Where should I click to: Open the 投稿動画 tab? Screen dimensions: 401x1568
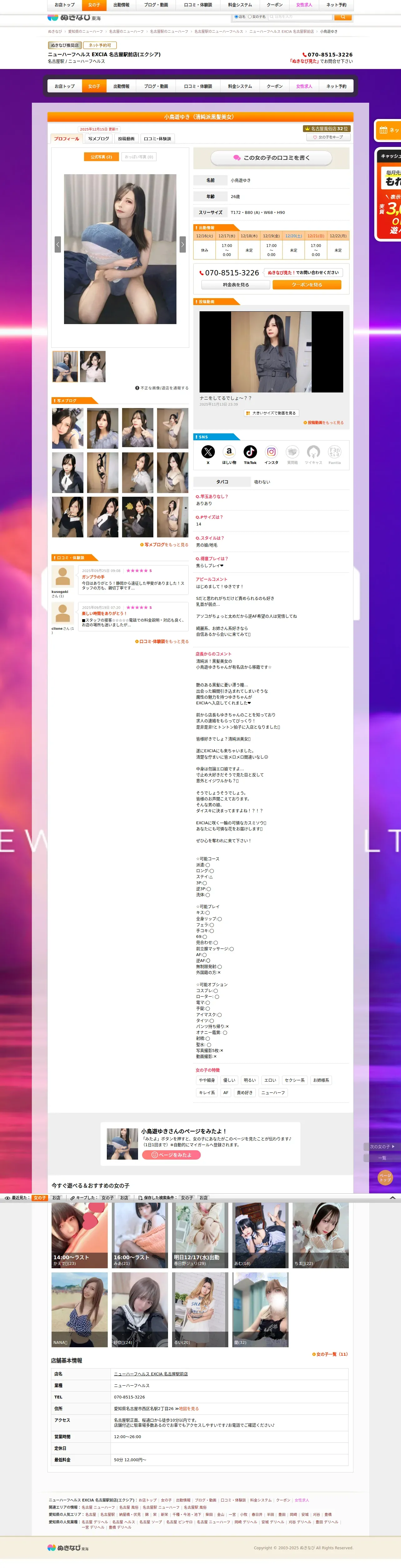[126, 139]
